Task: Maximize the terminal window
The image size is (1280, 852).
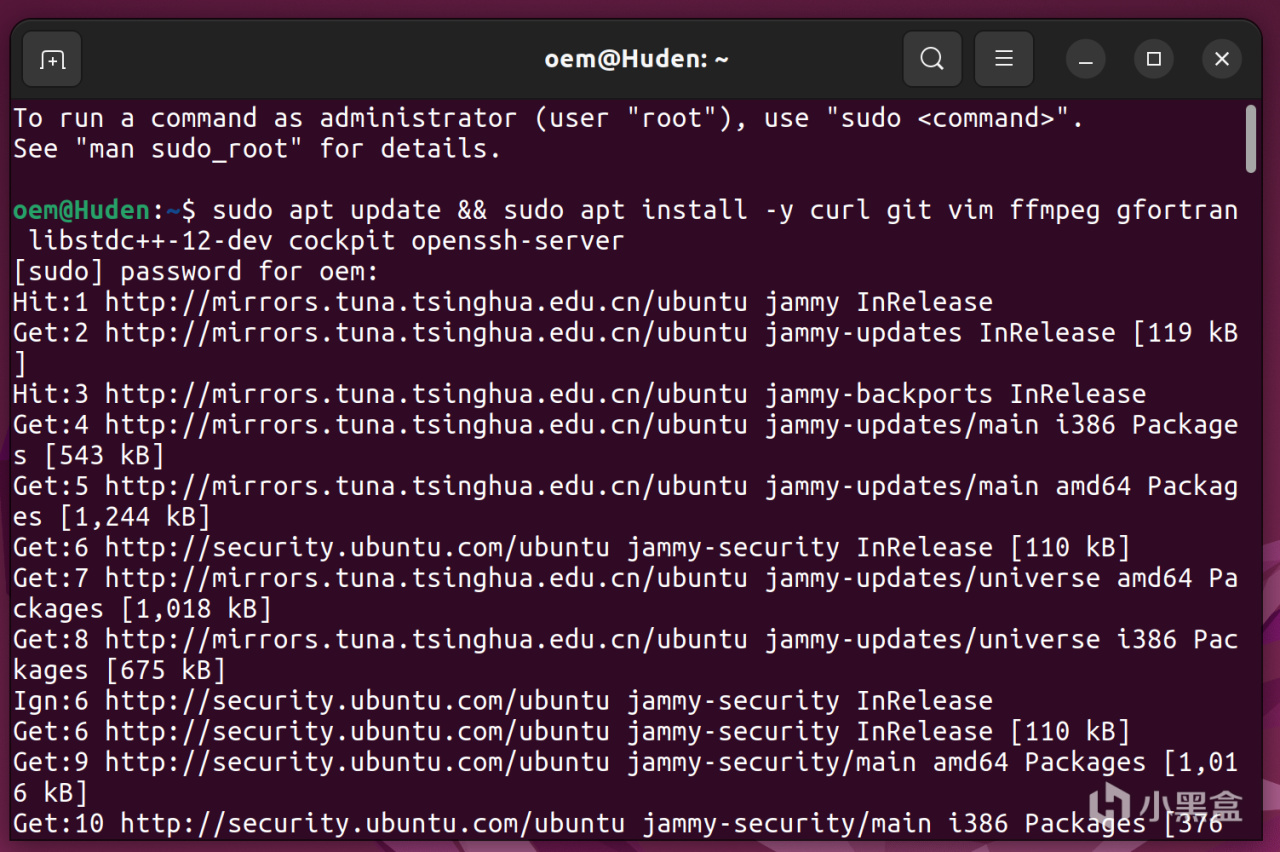Action: [1154, 60]
